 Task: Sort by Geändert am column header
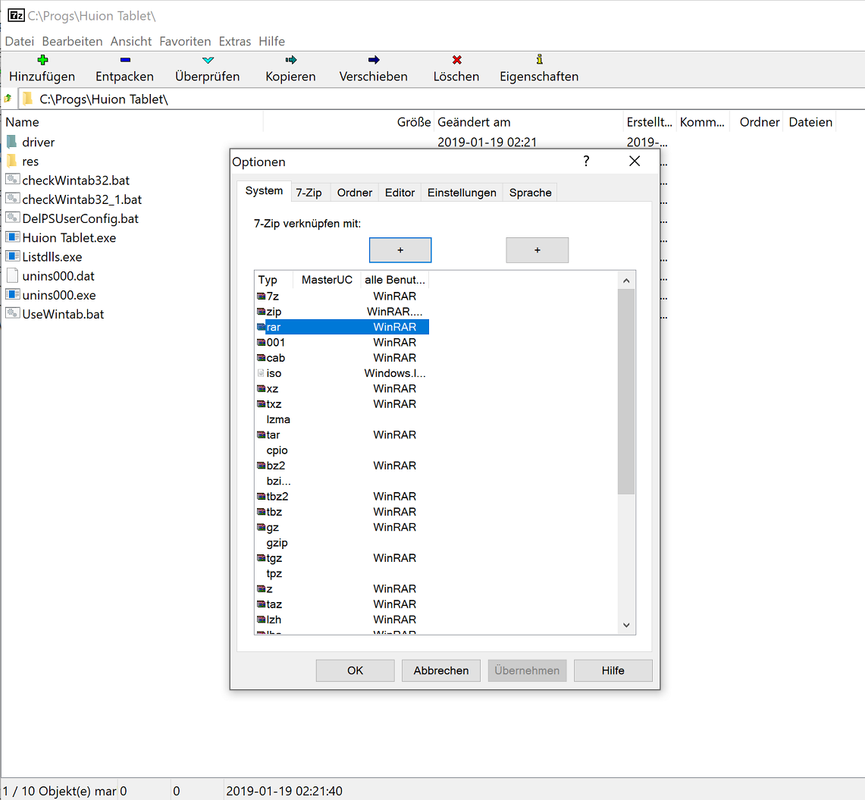pyautogui.click(x=528, y=122)
